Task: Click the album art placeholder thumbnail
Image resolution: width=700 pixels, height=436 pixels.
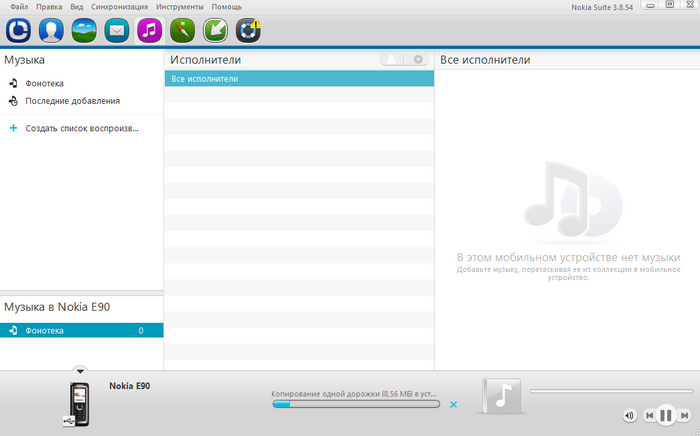Action: tap(502, 396)
